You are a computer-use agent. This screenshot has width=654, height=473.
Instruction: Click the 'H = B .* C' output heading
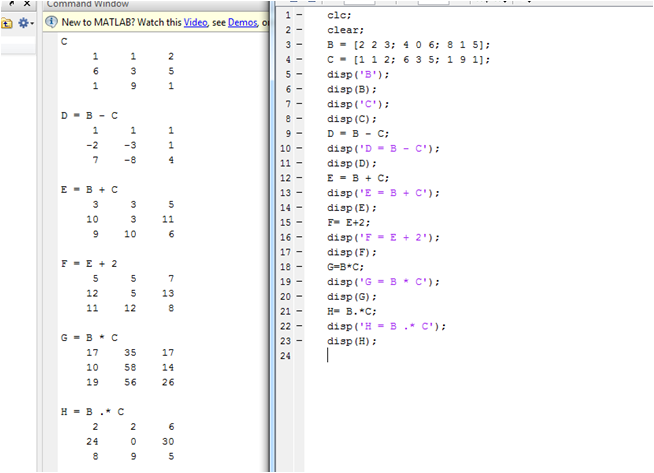[x=92, y=412]
